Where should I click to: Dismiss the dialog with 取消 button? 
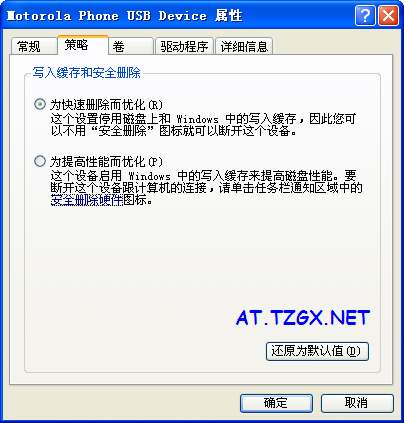357,403
